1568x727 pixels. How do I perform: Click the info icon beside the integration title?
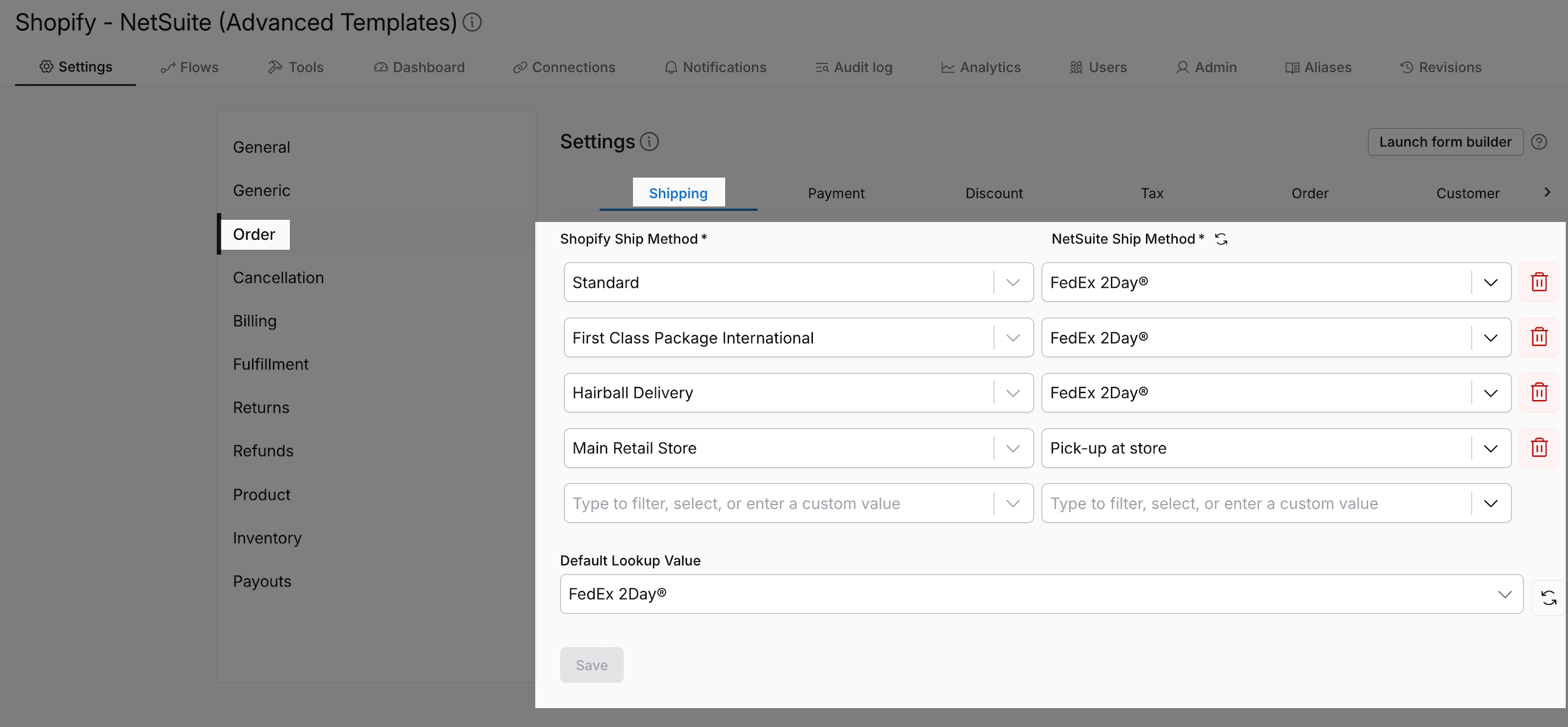[x=472, y=23]
